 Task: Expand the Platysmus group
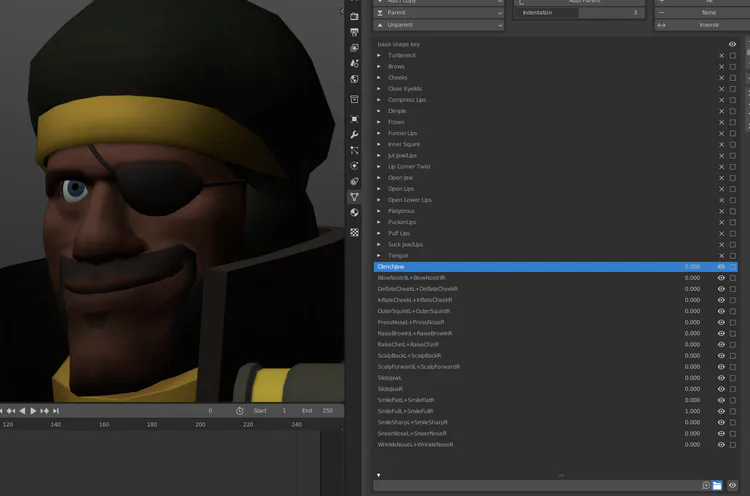pos(379,211)
